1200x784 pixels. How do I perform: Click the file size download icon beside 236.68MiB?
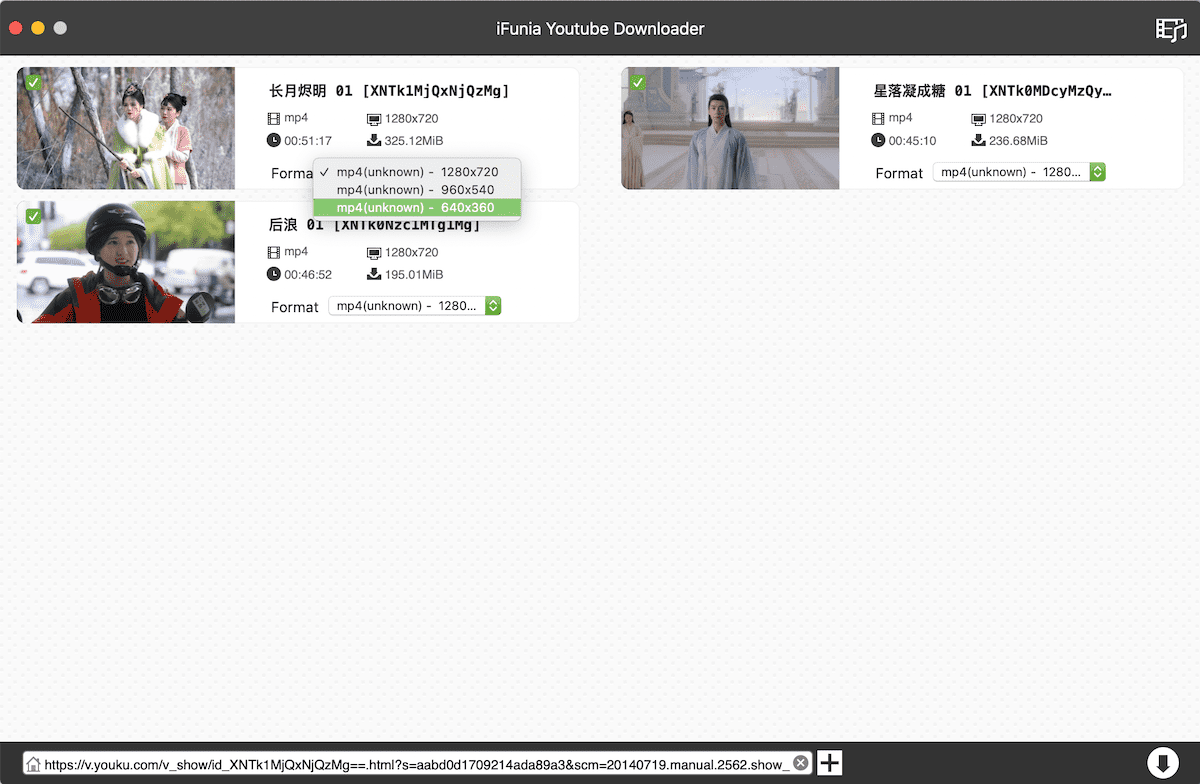(978, 140)
